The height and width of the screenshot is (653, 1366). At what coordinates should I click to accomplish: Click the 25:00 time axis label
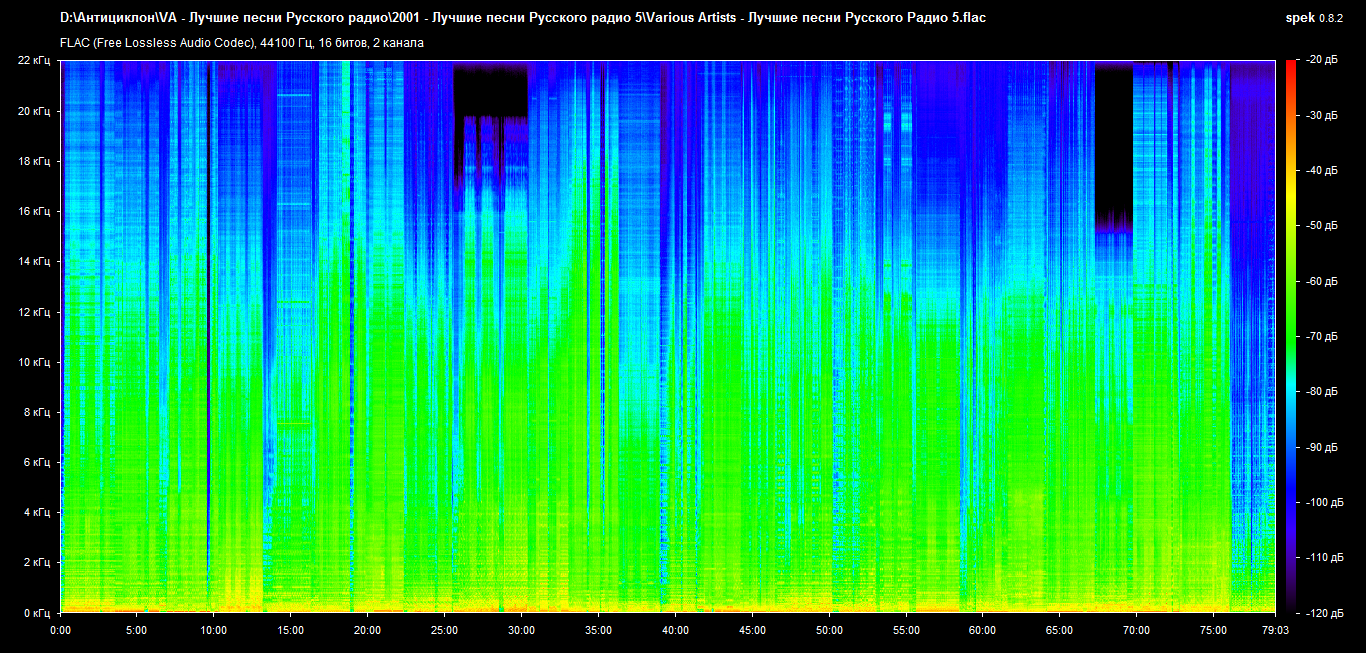point(444,631)
